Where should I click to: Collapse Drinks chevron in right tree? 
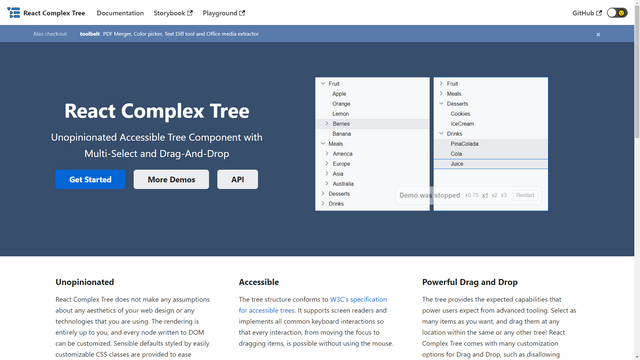(x=441, y=133)
